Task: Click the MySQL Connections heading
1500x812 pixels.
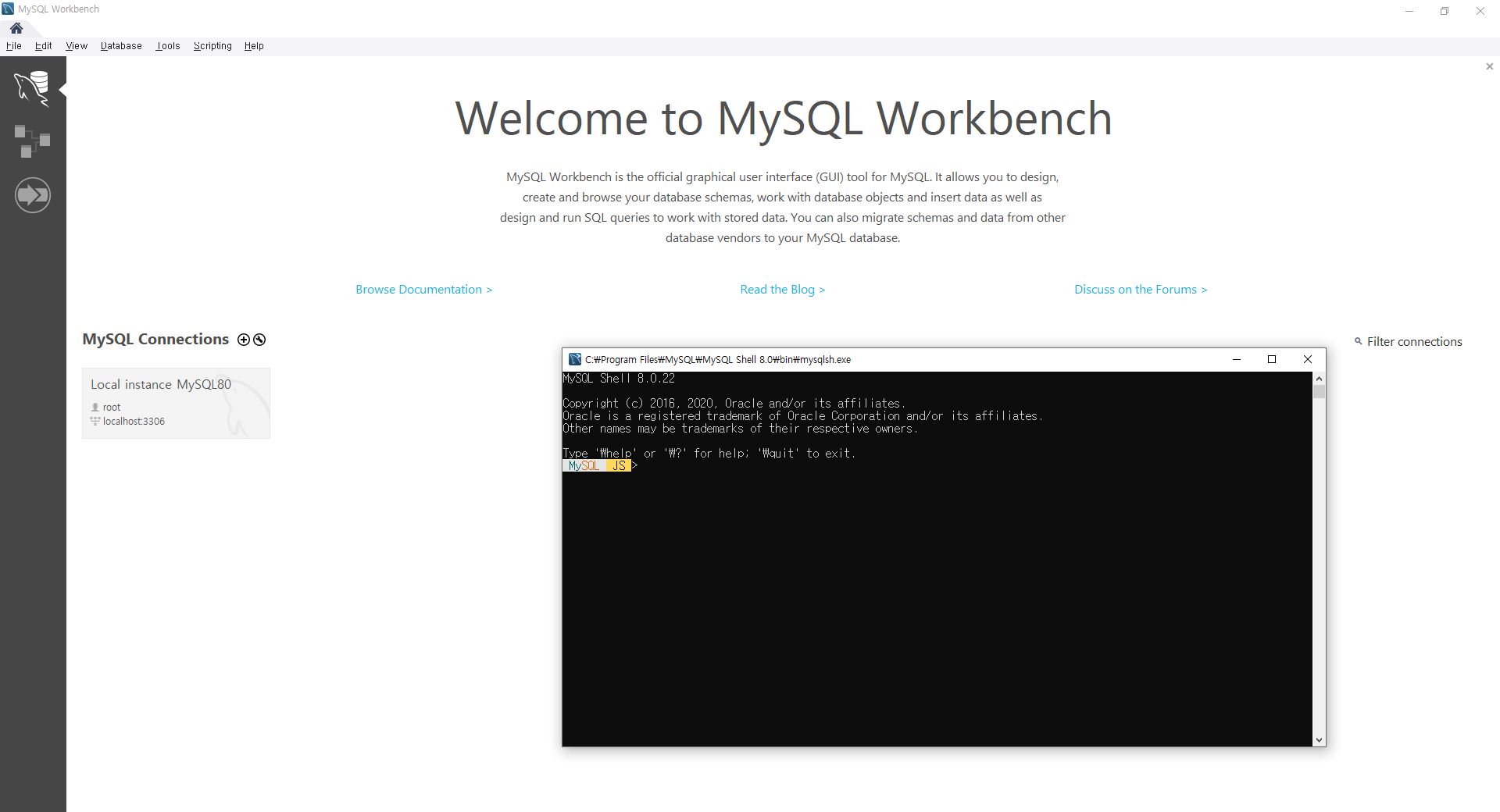Action: pos(155,340)
